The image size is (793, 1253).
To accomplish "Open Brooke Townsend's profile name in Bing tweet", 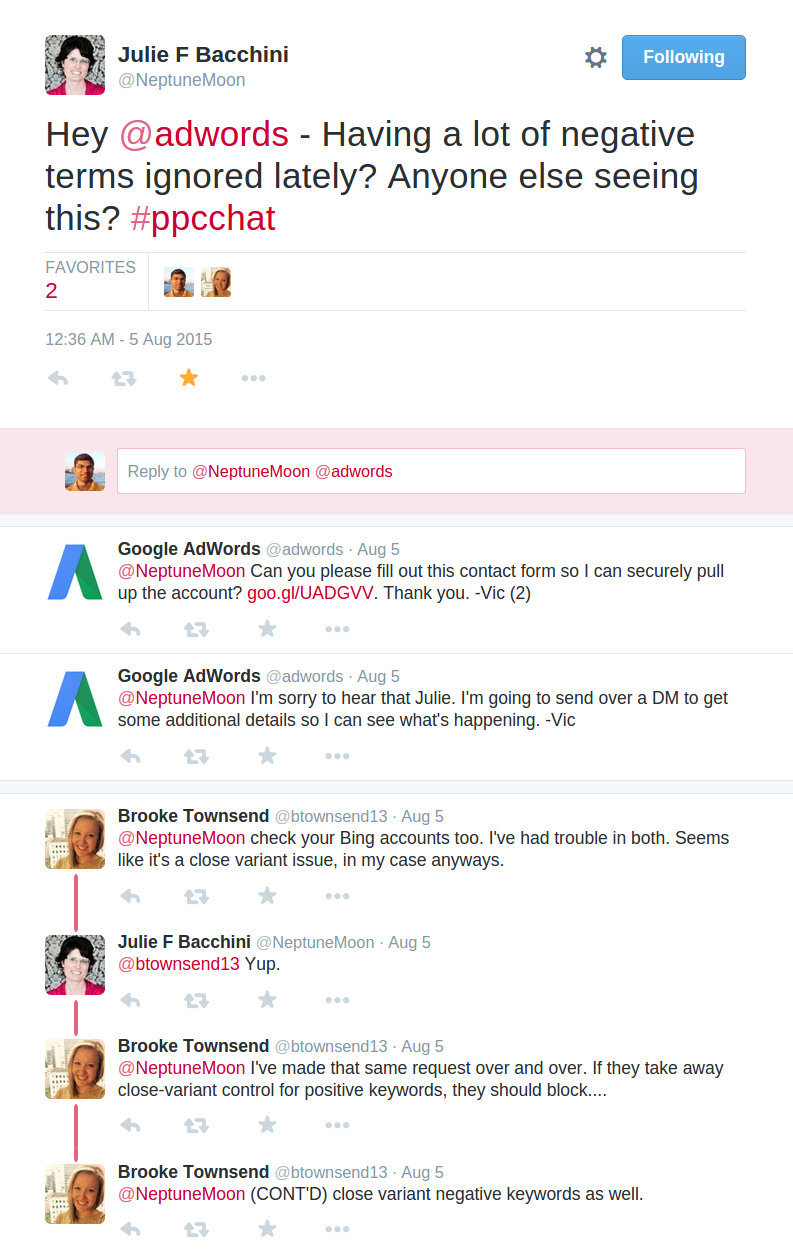I will click(x=193, y=816).
